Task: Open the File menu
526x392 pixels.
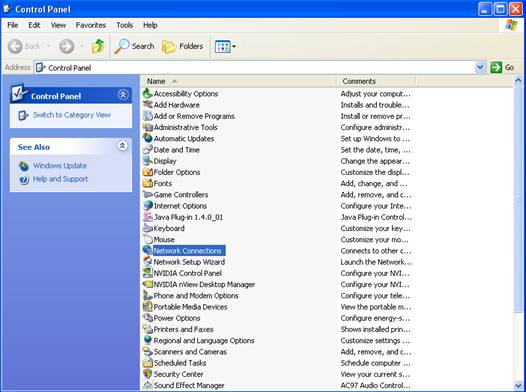Action: pyautogui.click(x=13, y=25)
